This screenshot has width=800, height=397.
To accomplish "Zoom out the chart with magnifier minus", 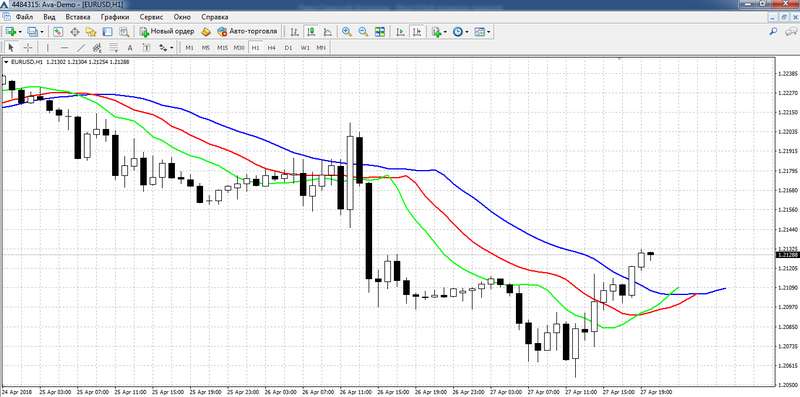I will pos(363,32).
